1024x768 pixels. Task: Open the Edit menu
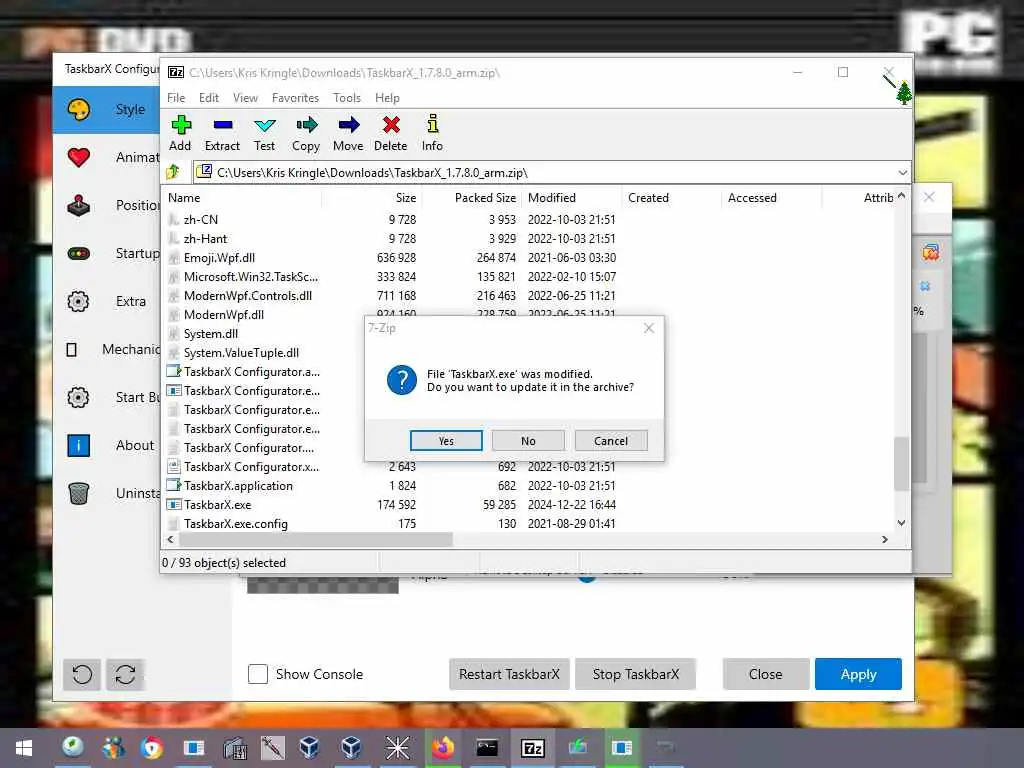[x=209, y=98]
